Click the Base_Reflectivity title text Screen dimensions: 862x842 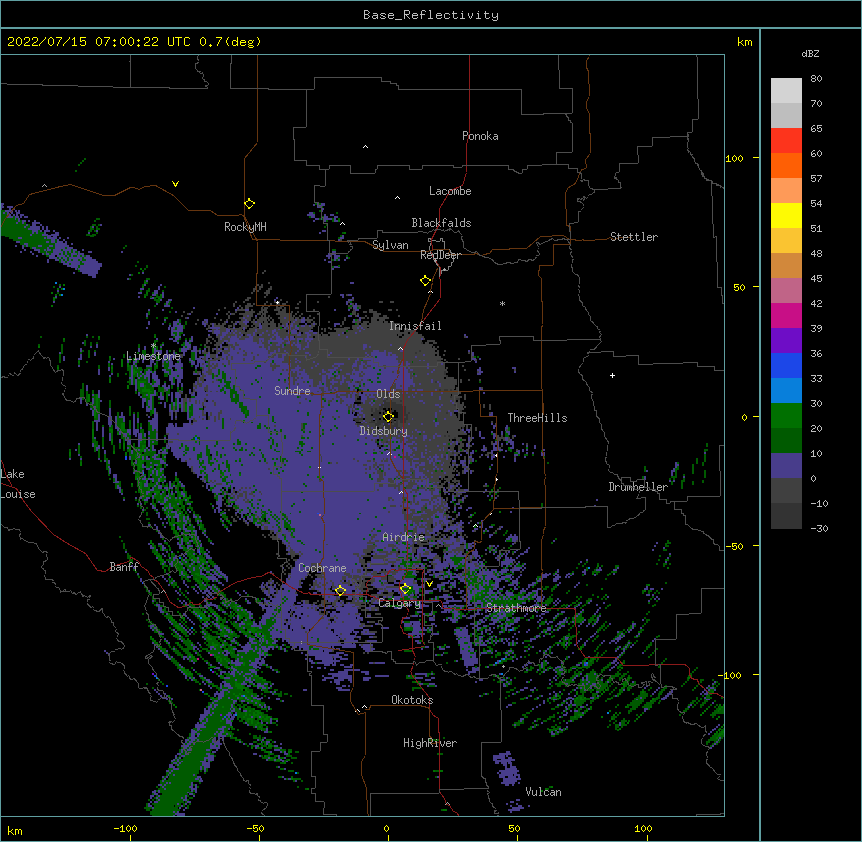pyautogui.click(x=431, y=15)
